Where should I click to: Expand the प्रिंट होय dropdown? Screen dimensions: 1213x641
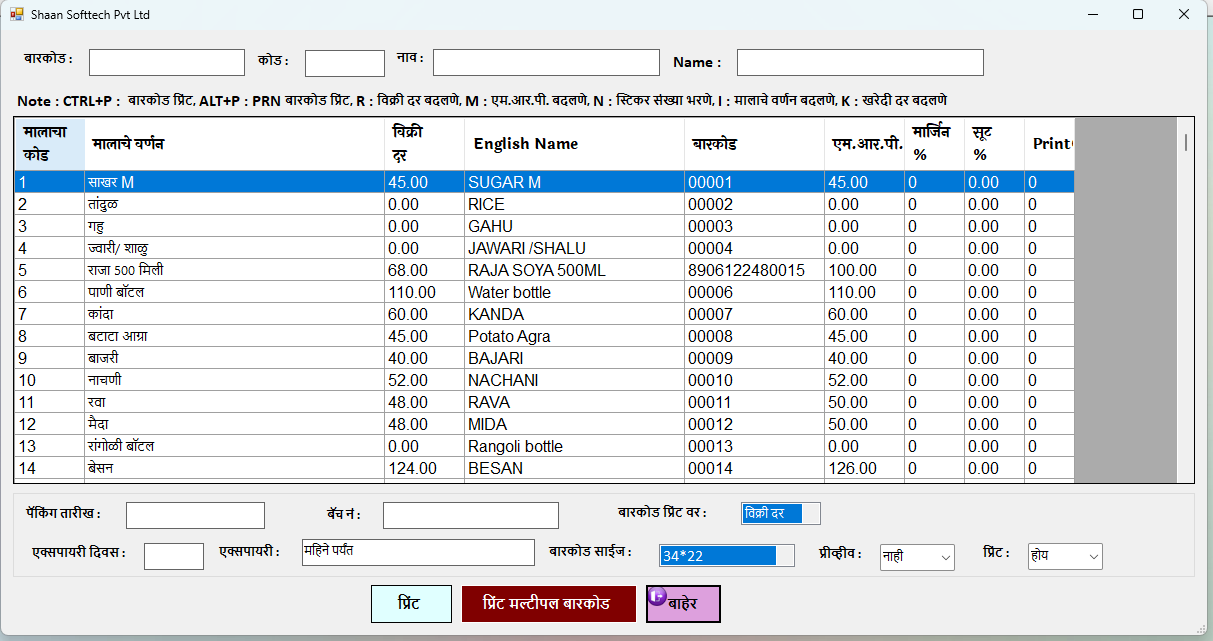tap(1065, 556)
